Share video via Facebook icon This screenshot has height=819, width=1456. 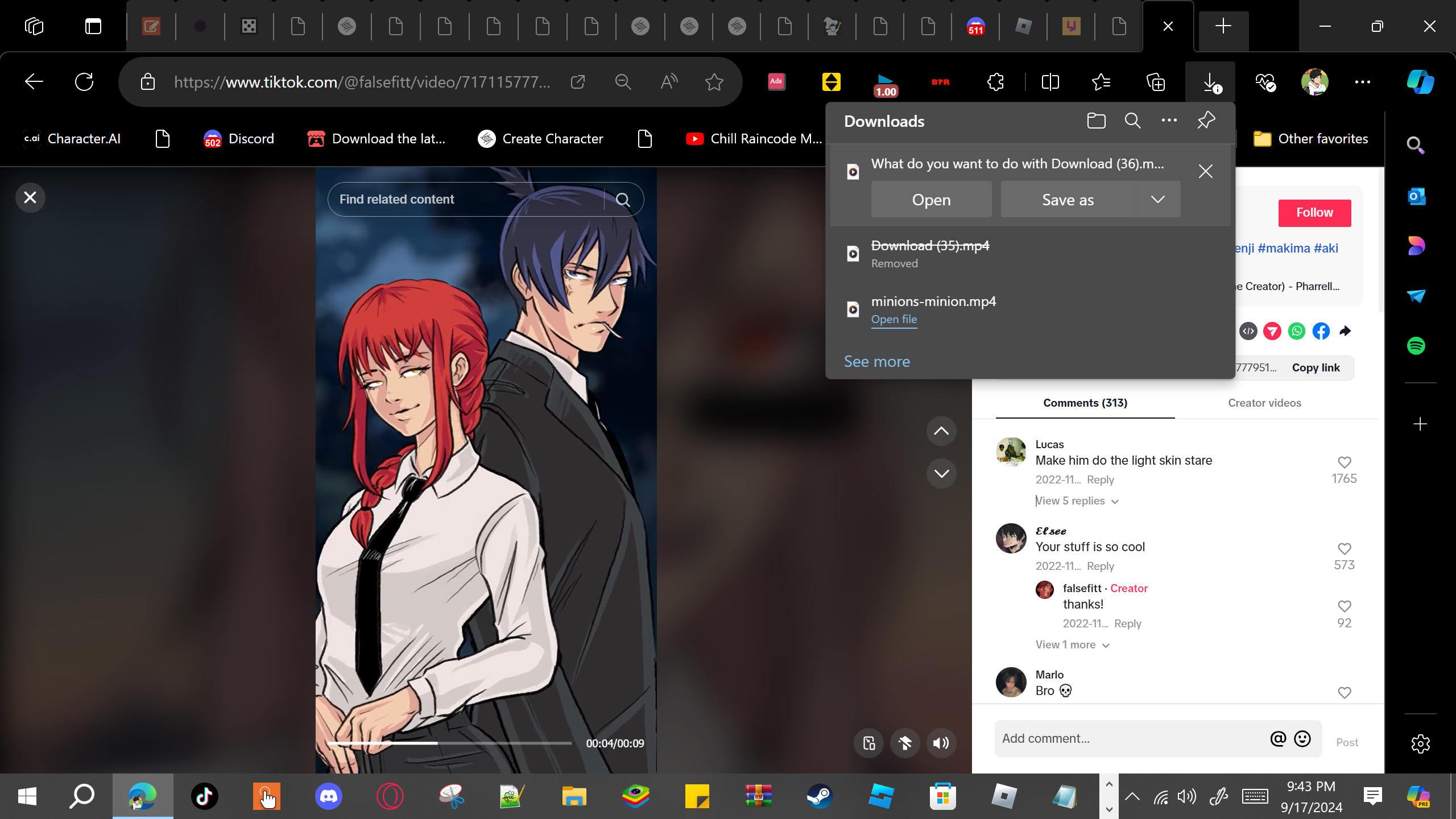point(1321,331)
